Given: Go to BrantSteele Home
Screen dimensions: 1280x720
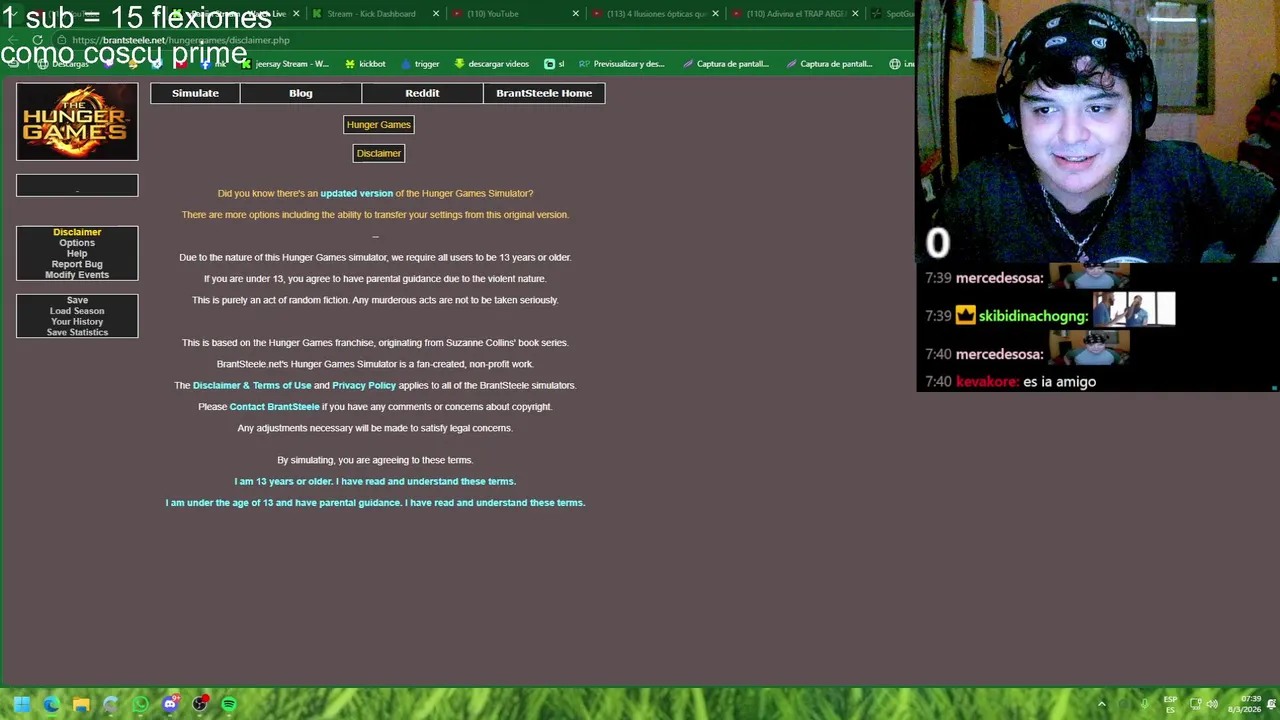Looking at the screenshot, I should (544, 93).
